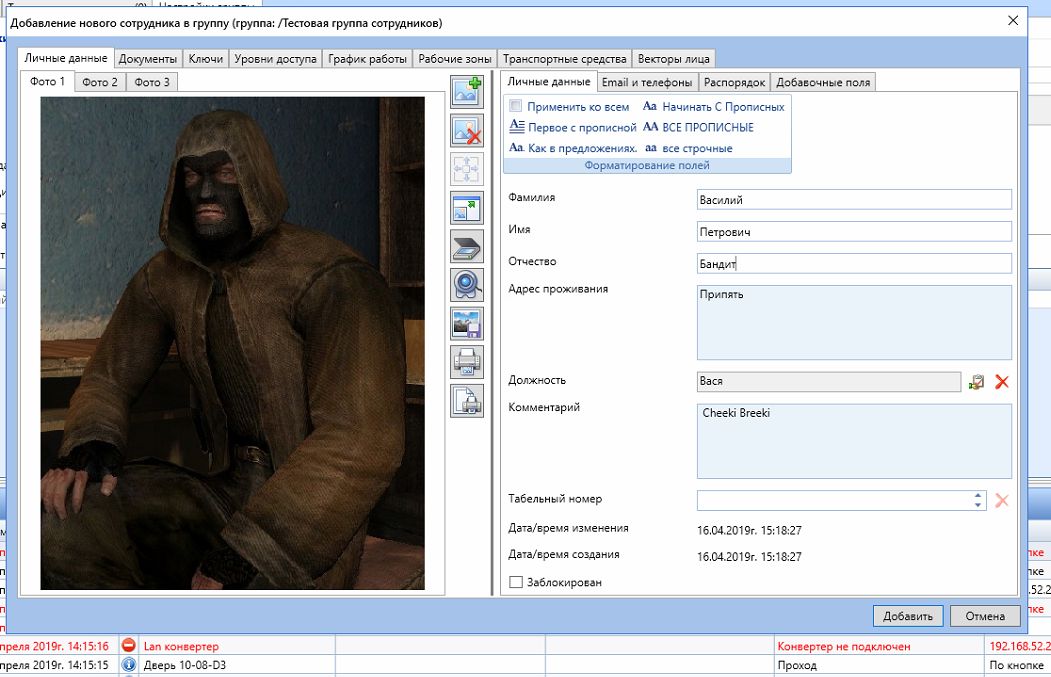Apply Начинать С Прописных formatting
The height and width of the screenshot is (677, 1051).
pos(714,107)
